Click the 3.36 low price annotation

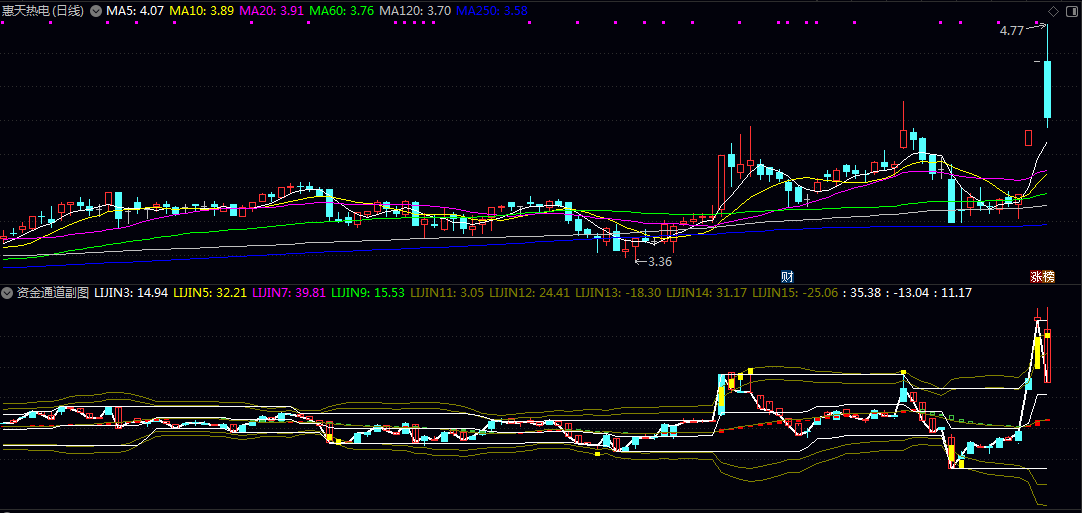660,262
